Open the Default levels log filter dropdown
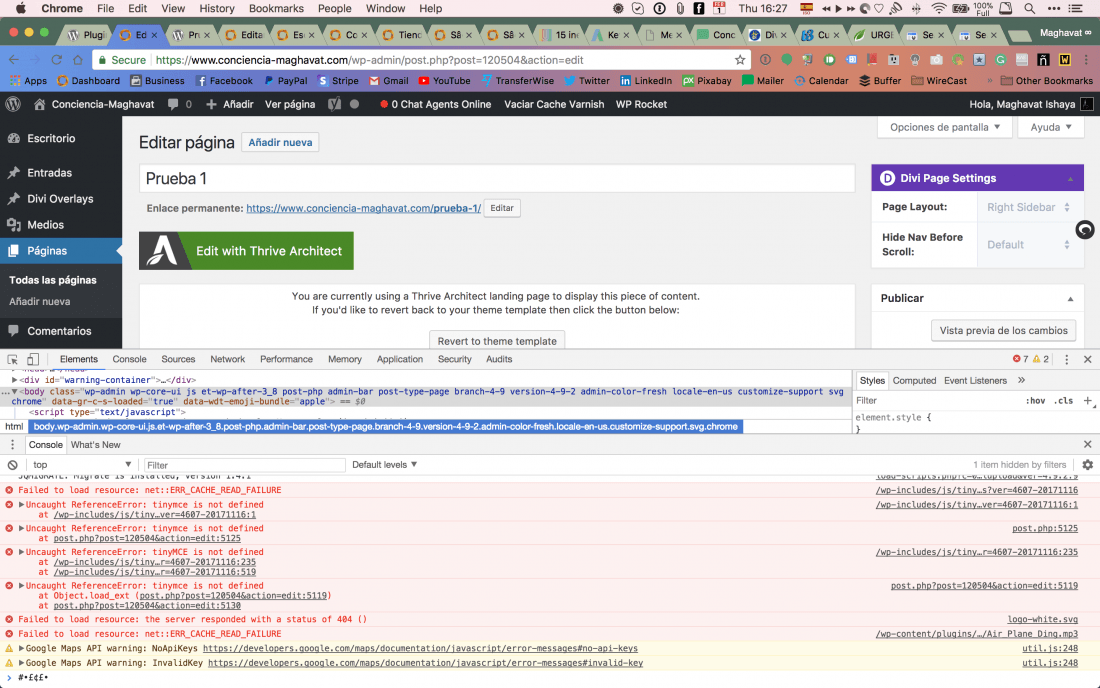This screenshot has width=1100, height=688. point(384,464)
